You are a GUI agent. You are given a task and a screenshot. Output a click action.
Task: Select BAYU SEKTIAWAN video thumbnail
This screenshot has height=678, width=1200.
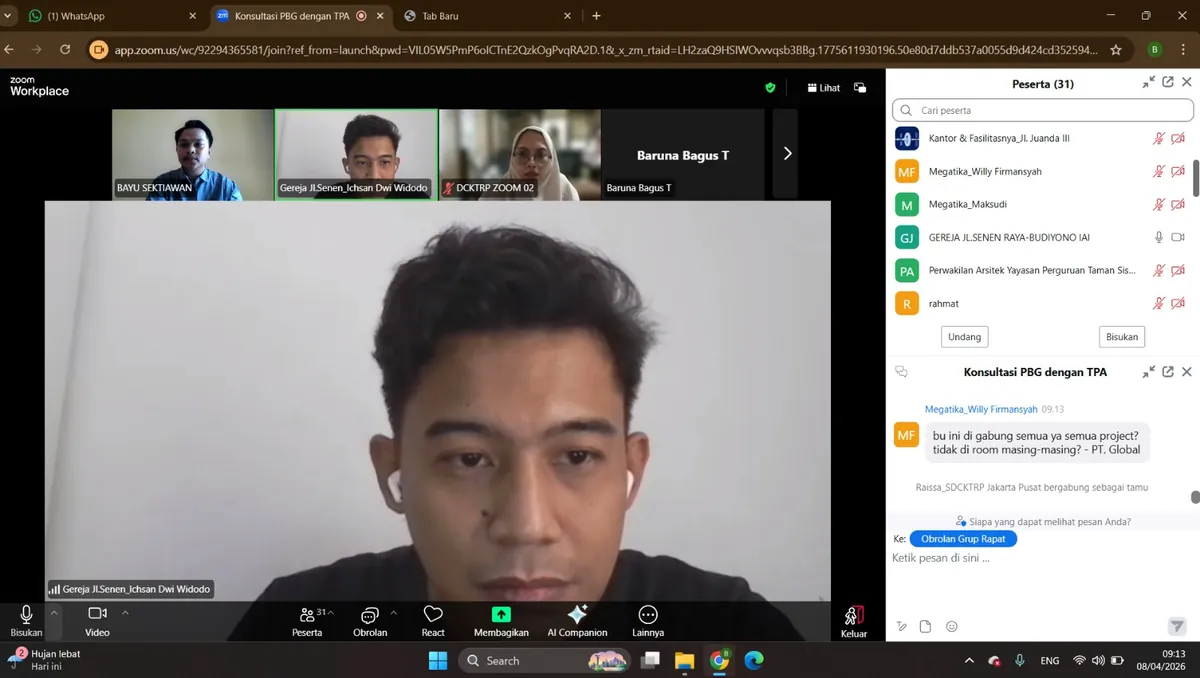coord(192,154)
